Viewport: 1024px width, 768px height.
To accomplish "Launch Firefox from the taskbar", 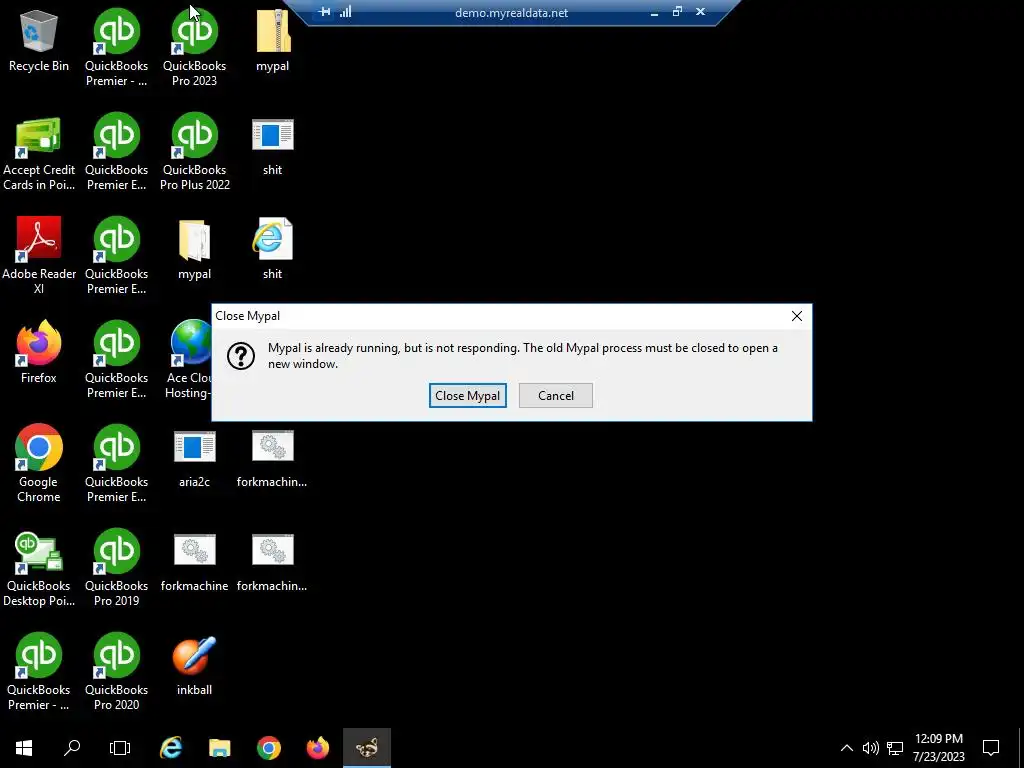I will click(x=318, y=748).
